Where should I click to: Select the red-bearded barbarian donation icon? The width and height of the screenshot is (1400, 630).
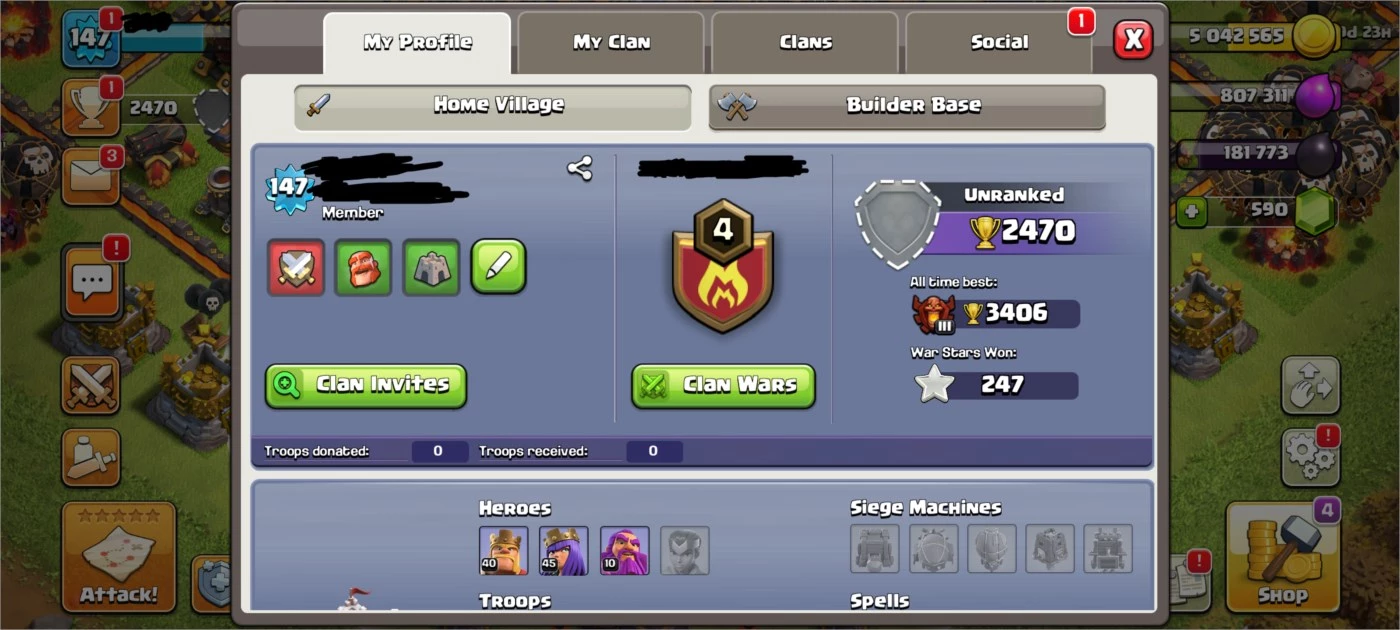pyautogui.click(x=364, y=267)
